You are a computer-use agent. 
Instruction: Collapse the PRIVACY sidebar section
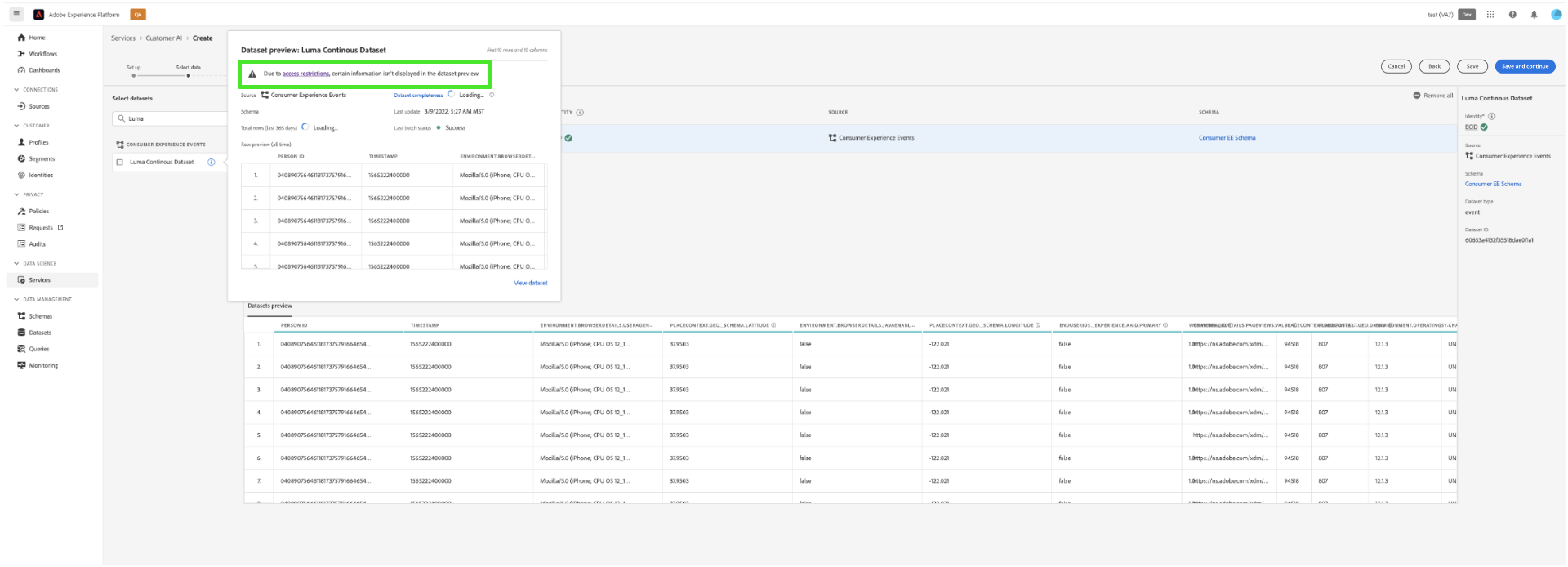16,194
